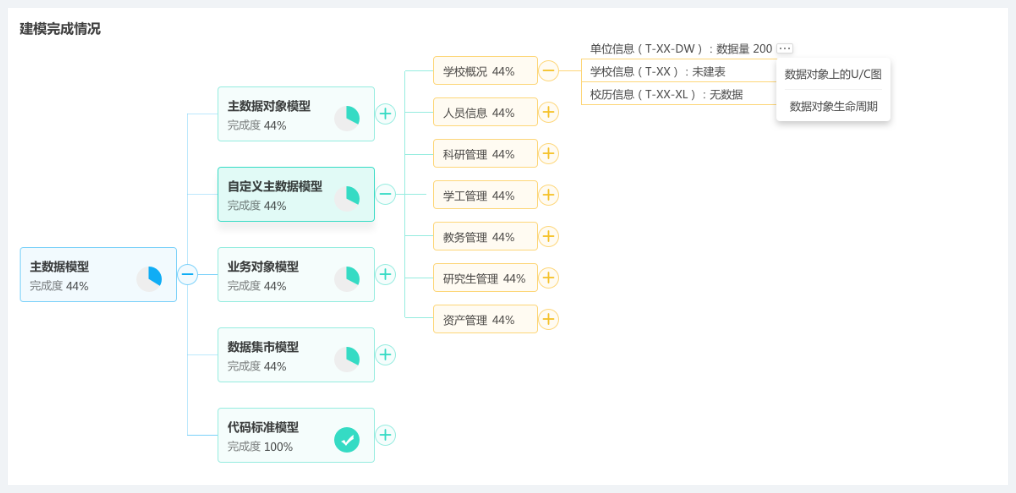Select the 学工管理 44% node
This screenshot has width=1016, height=493.
(485, 195)
